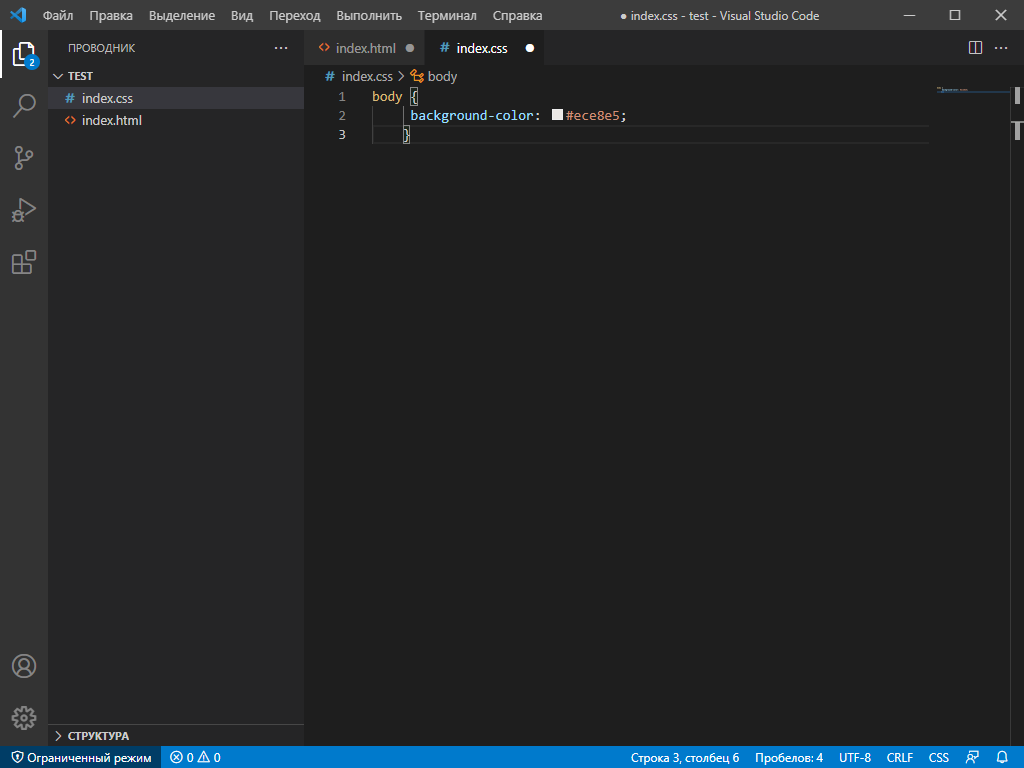Open index.html from the file explorer
The height and width of the screenshot is (768, 1024).
point(176,120)
